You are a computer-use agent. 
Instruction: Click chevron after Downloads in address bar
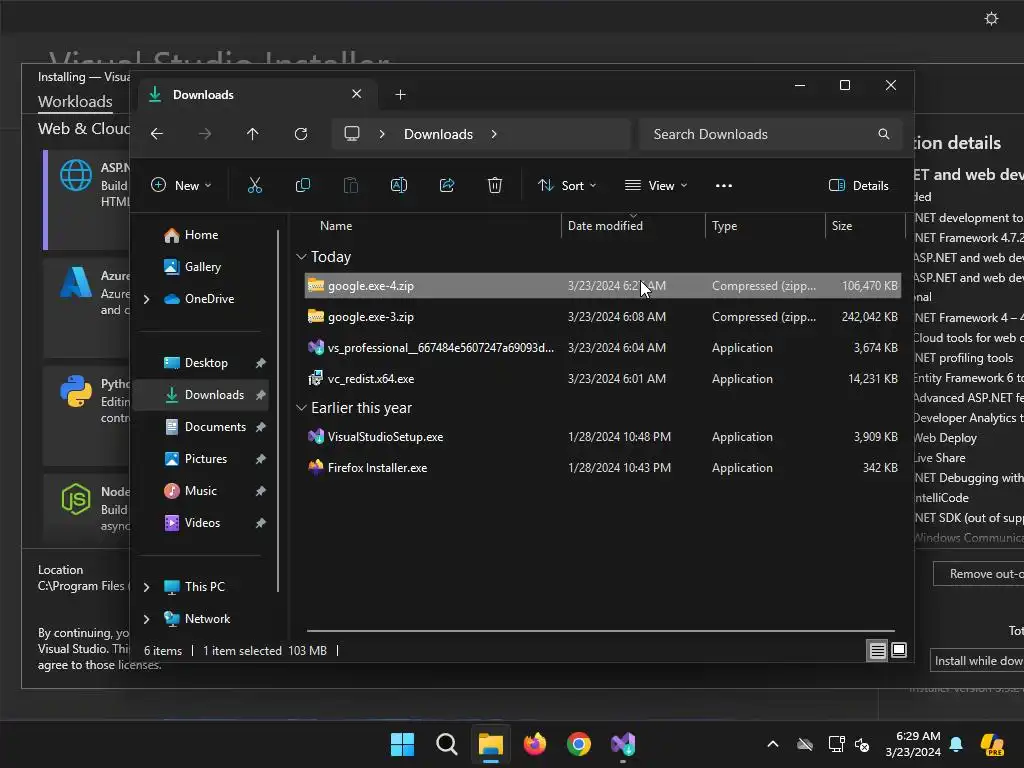[494, 134]
